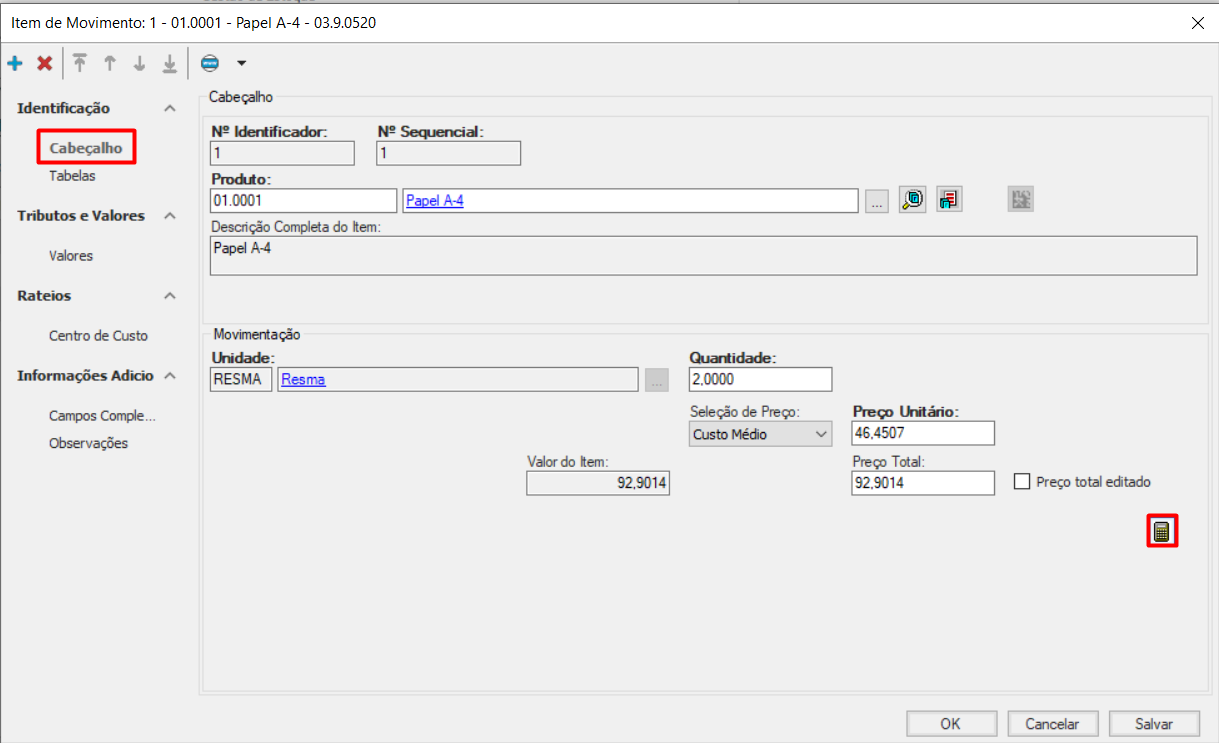Select Tabelas in the side menu
Viewport: 1219px width, 743px height.
[72, 176]
